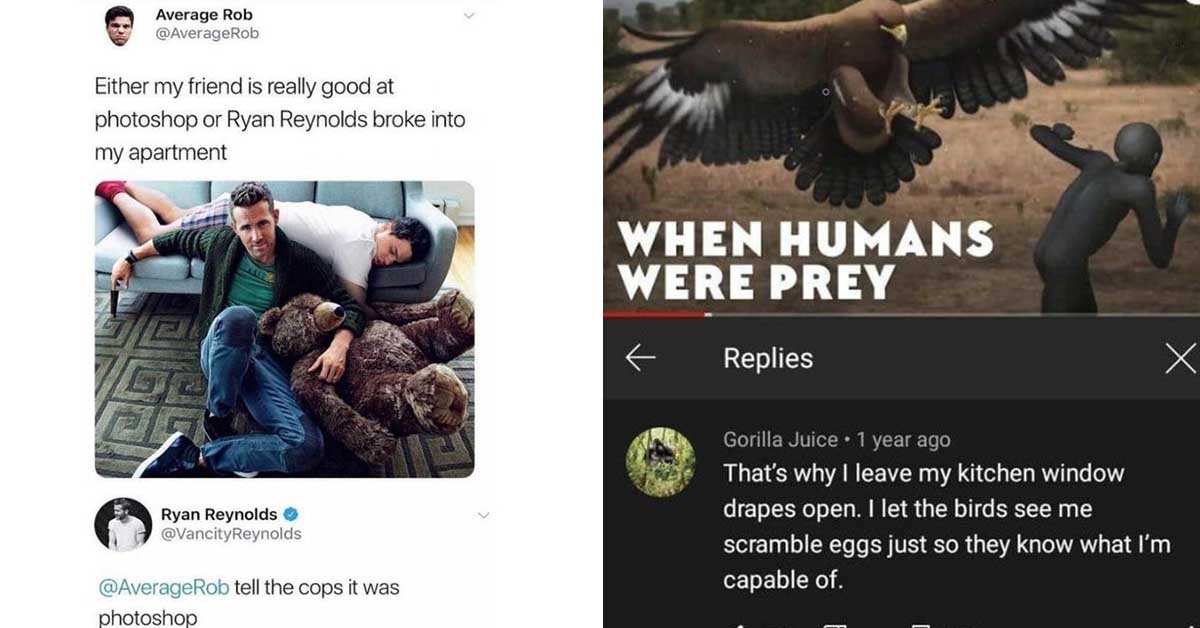Image resolution: width=1200 pixels, height=628 pixels.
Task: Open Gorilla Juice's commenter avatar
Action: pos(660,462)
